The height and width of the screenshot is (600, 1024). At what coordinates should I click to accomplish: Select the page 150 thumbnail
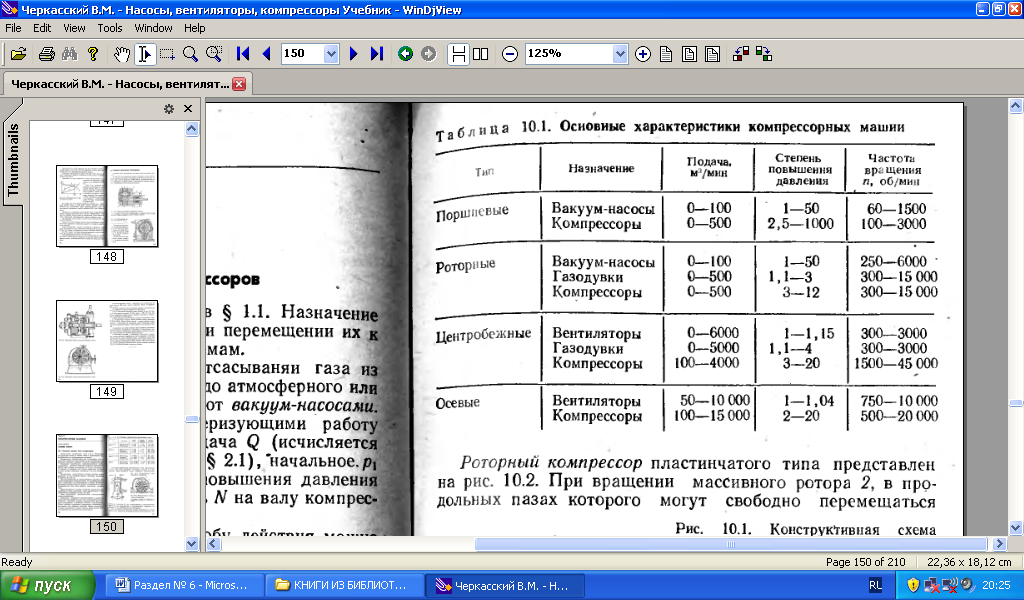[107, 476]
